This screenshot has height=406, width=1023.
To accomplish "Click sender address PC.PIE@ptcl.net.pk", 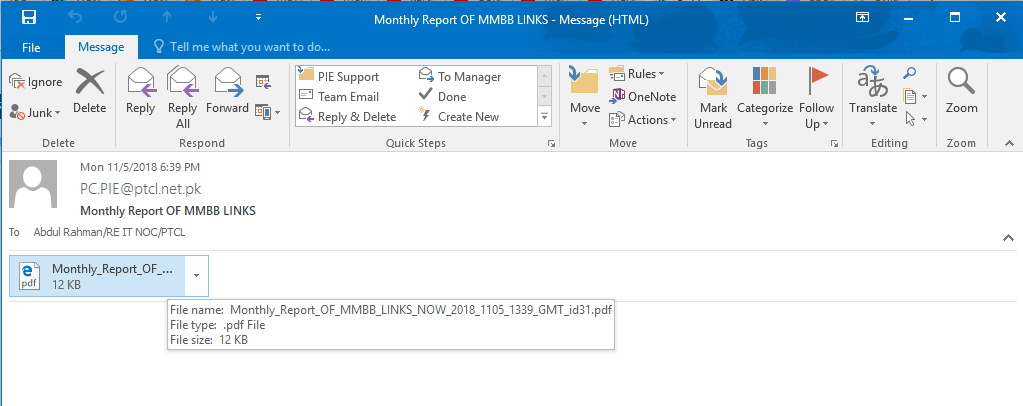I will [x=140, y=189].
